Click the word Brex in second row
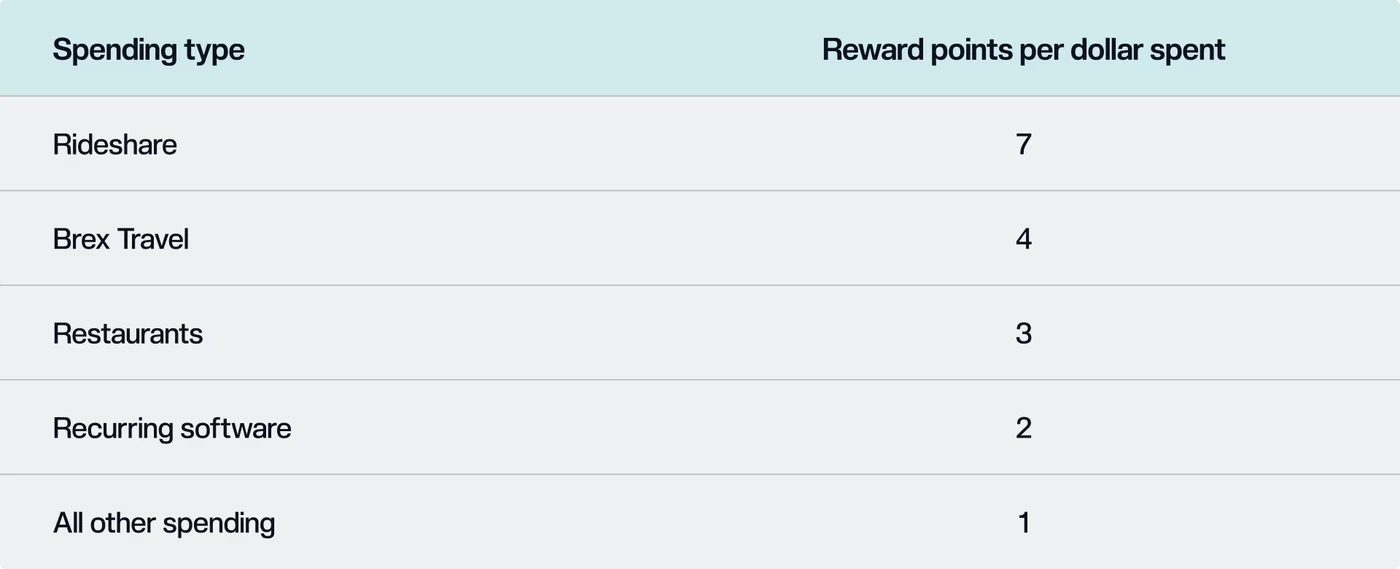Screen dimensions: 1400x569 (x=81, y=239)
